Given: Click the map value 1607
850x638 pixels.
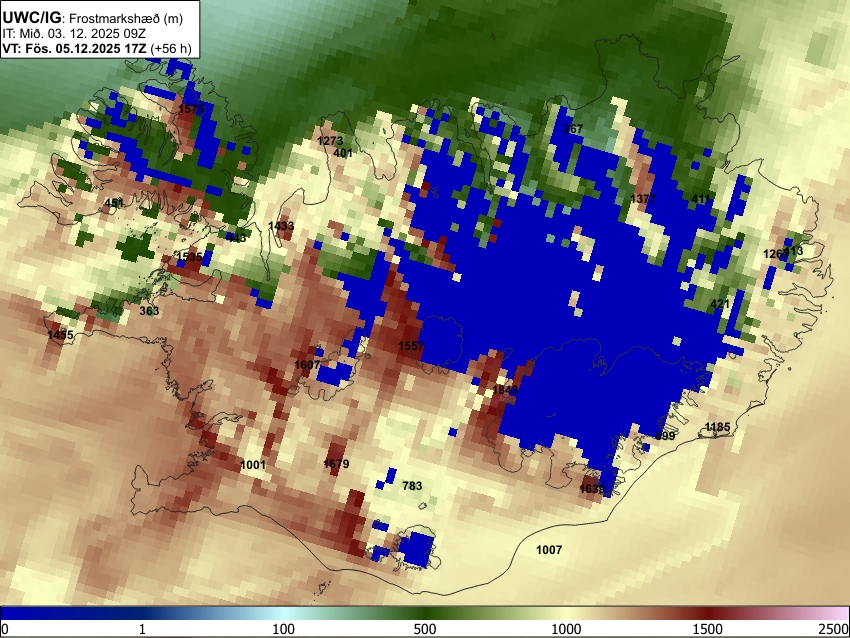Looking at the screenshot, I should (x=307, y=365).
